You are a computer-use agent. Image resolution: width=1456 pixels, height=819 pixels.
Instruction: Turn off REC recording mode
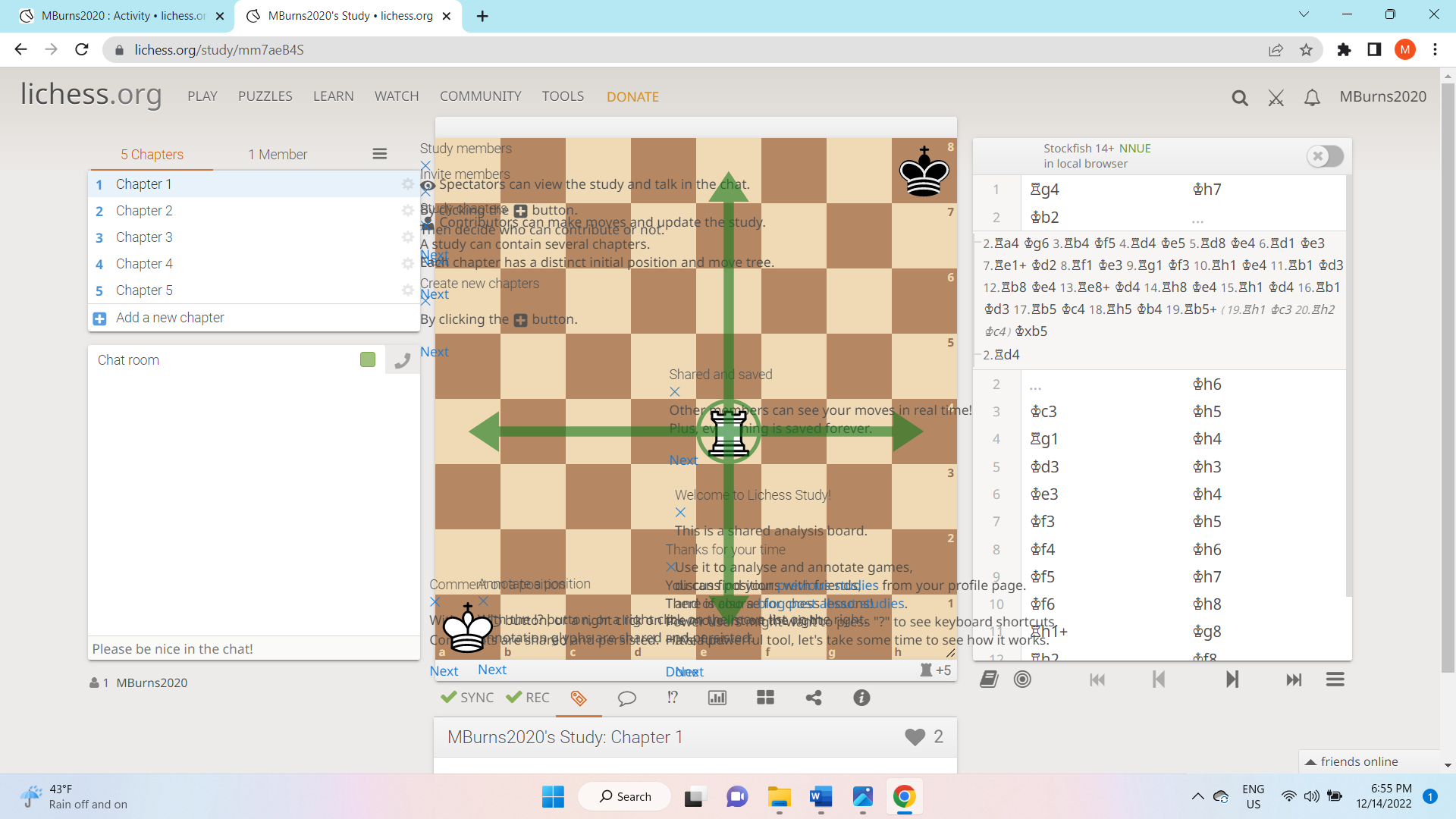pos(527,697)
